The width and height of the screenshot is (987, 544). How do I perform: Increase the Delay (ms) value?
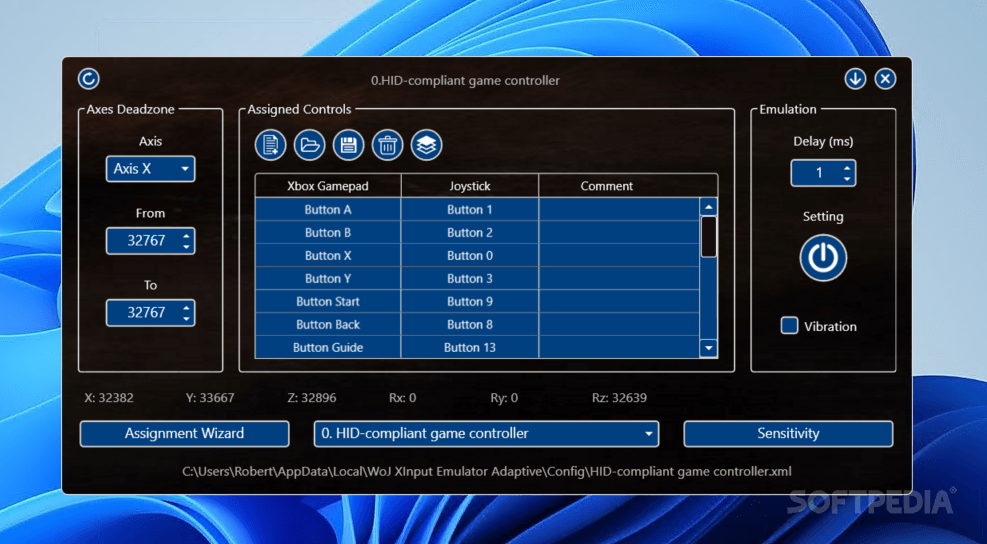coord(847,168)
